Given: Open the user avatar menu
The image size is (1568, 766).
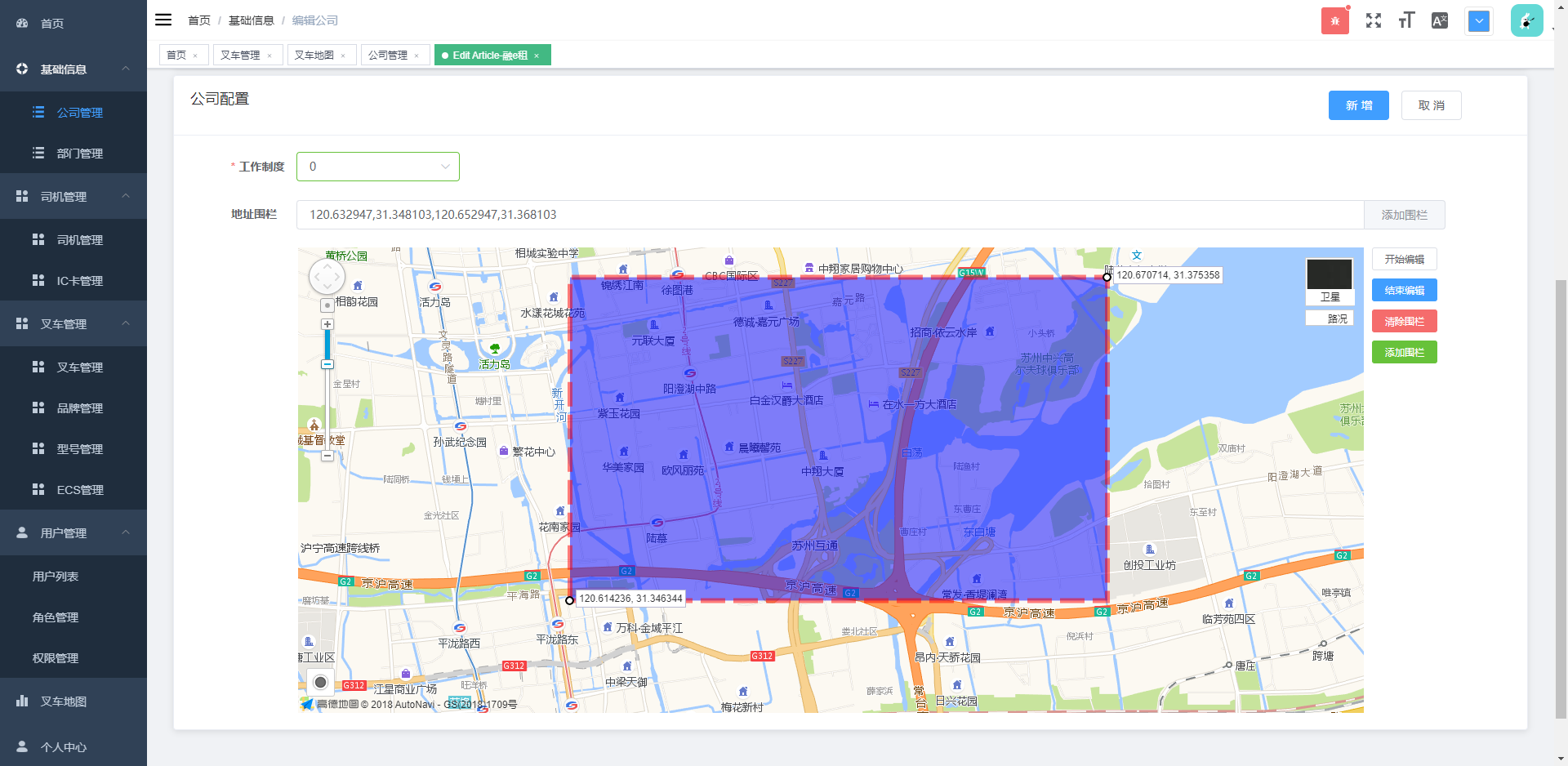Looking at the screenshot, I should [x=1526, y=21].
